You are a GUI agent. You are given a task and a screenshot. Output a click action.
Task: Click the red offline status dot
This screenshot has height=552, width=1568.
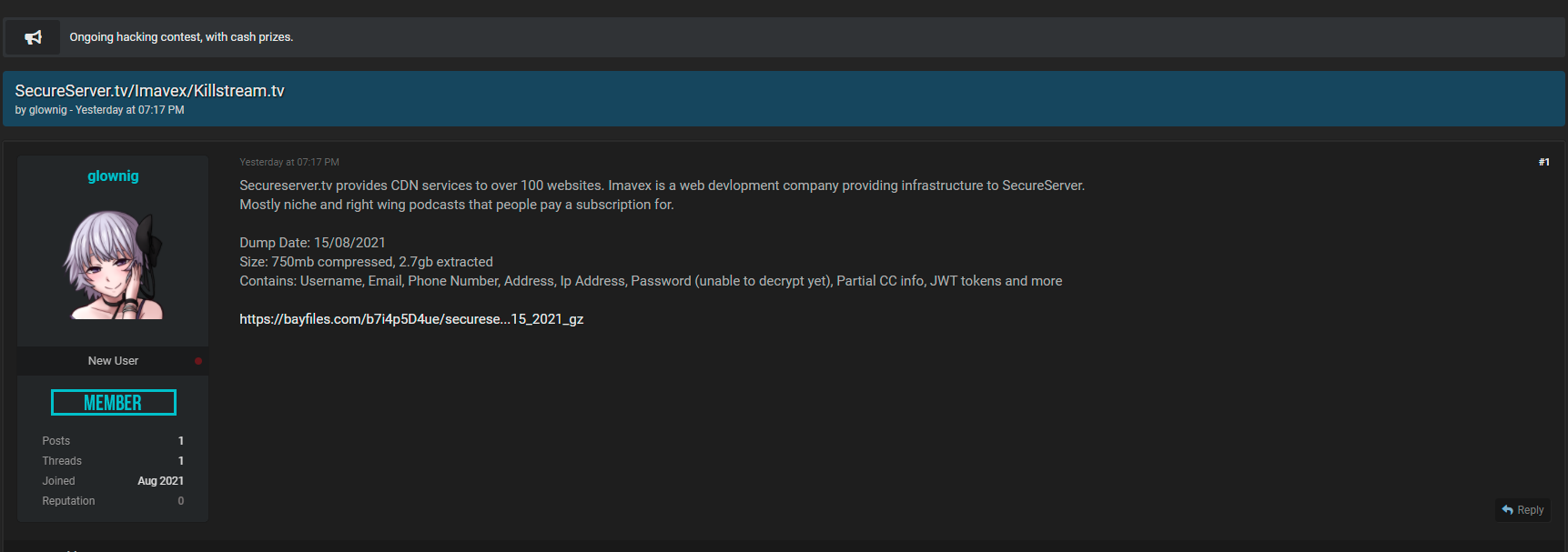coord(198,361)
